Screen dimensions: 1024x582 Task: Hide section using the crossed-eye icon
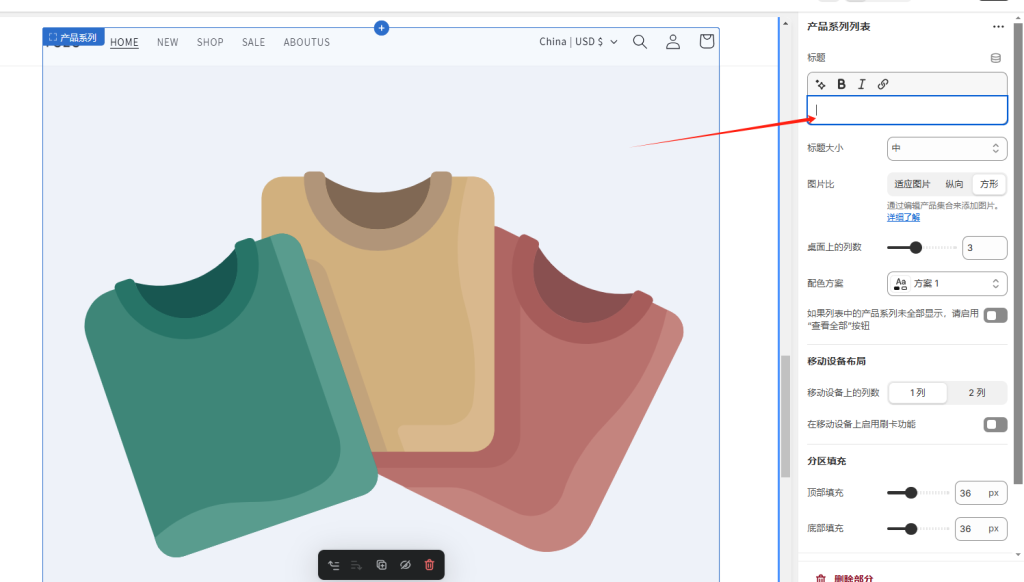click(405, 565)
